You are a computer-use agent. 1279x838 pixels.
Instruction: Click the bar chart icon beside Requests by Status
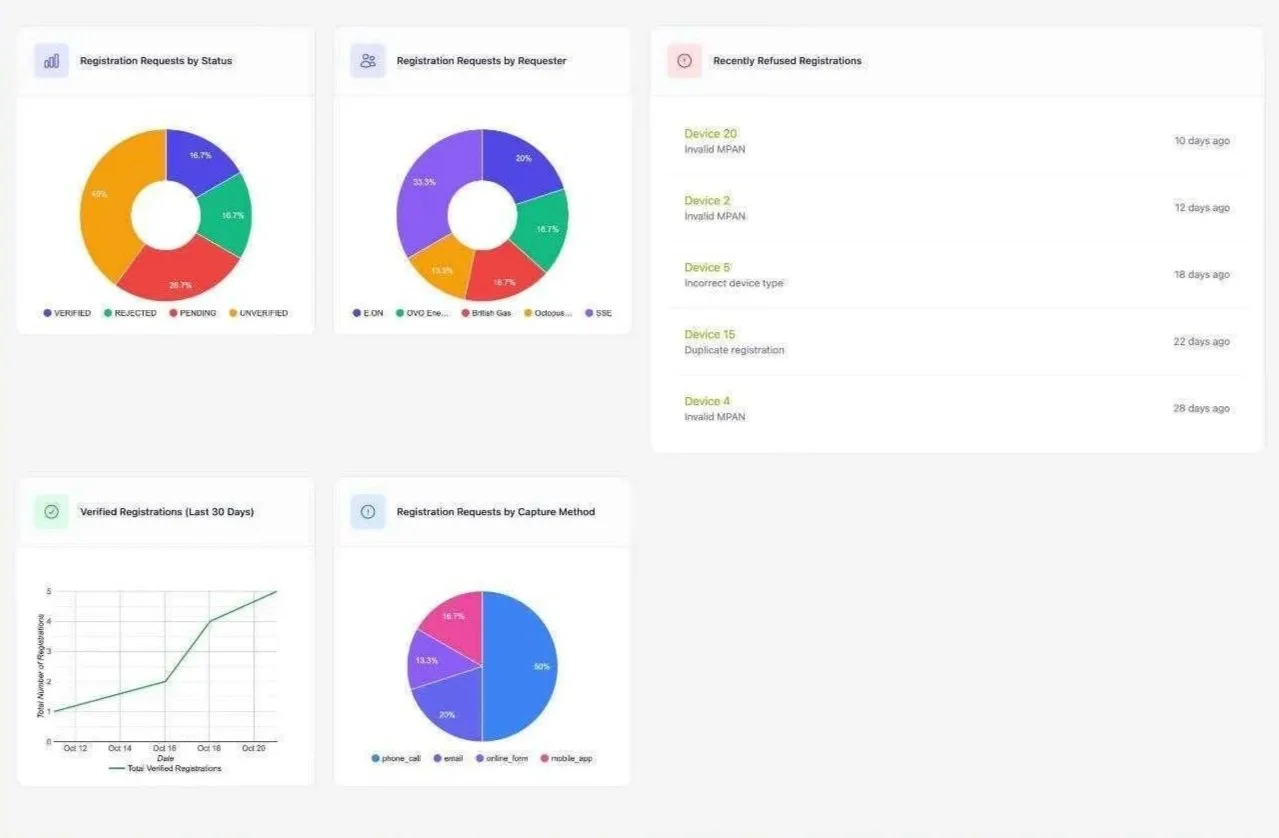[x=51, y=61]
